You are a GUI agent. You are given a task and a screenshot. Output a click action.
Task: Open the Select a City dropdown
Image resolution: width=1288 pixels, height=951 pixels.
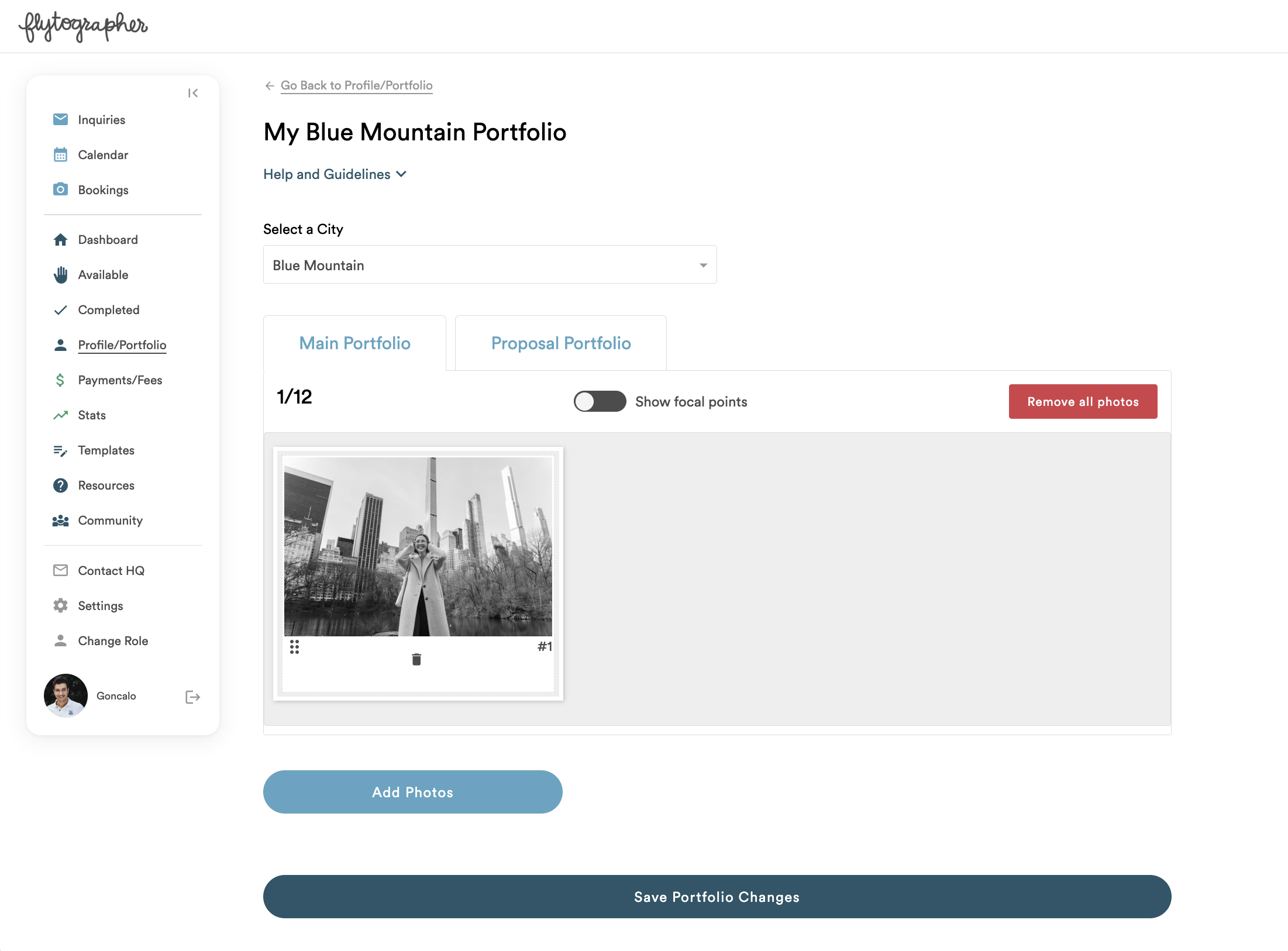pos(490,265)
